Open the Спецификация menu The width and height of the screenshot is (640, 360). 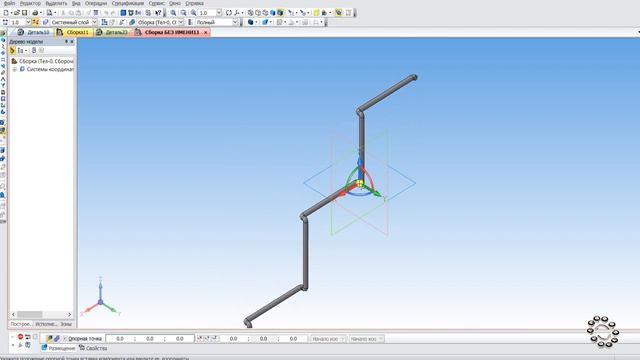tap(128, 3)
